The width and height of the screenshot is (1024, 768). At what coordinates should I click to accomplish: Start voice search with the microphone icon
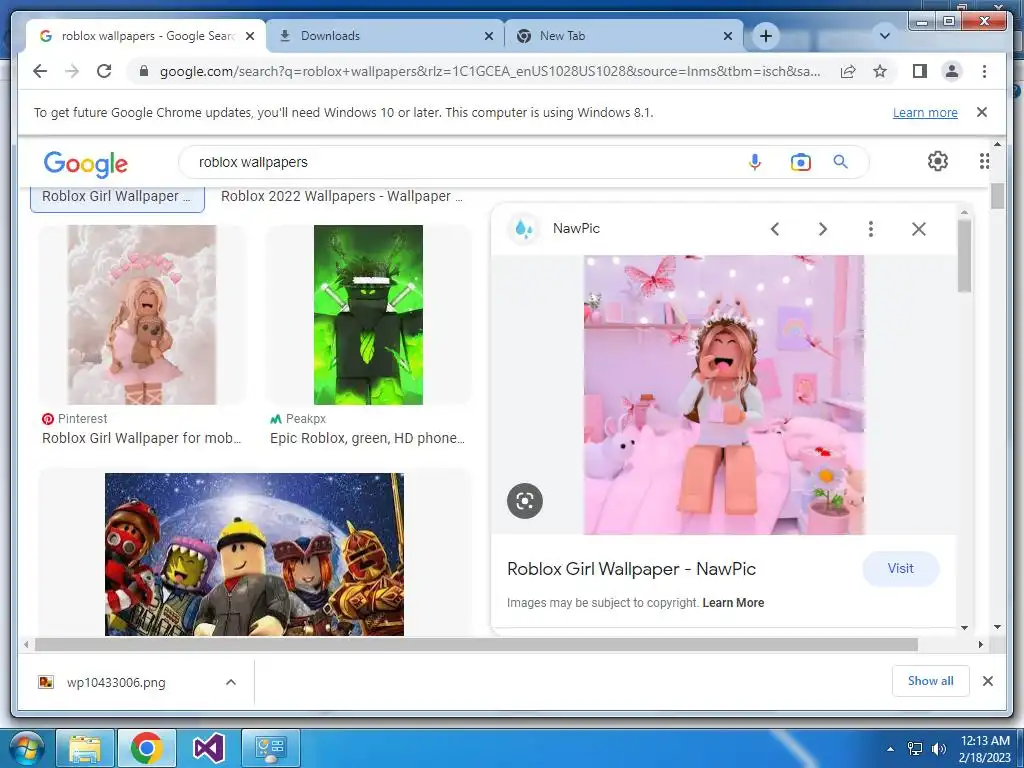click(755, 162)
